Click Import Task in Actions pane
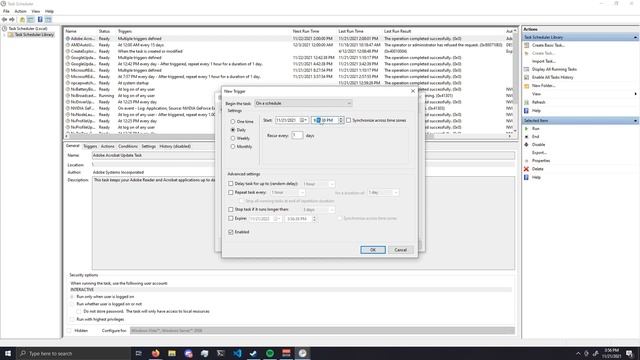 (x=544, y=61)
